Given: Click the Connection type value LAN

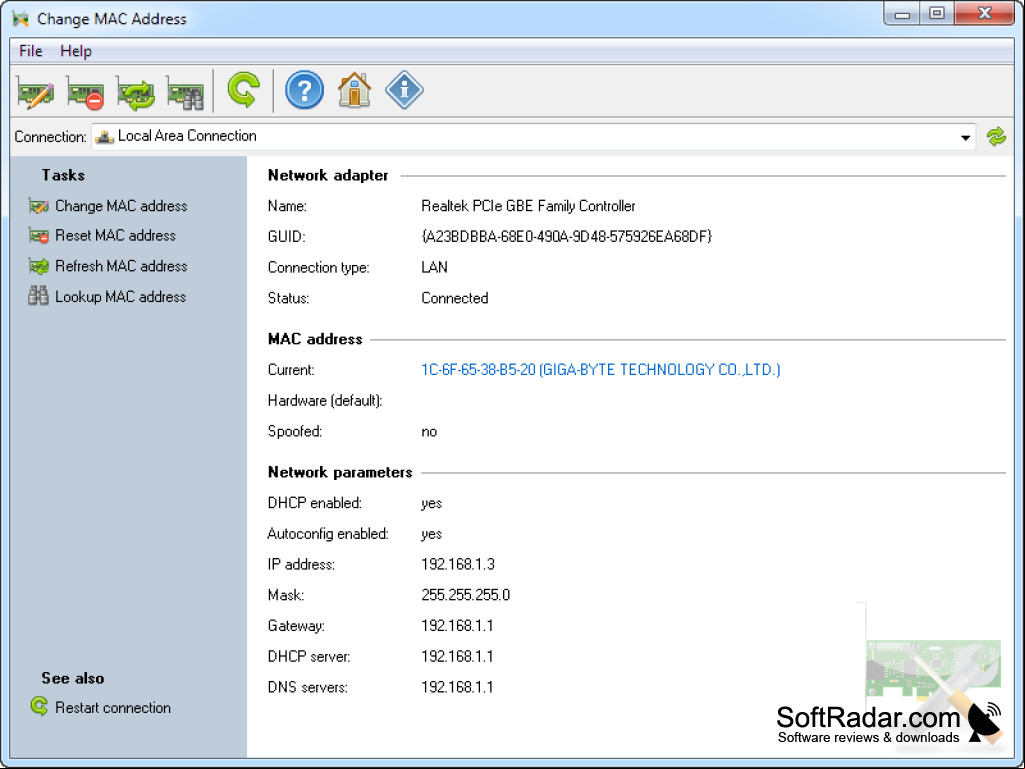Looking at the screenshot, I should 434,267.
